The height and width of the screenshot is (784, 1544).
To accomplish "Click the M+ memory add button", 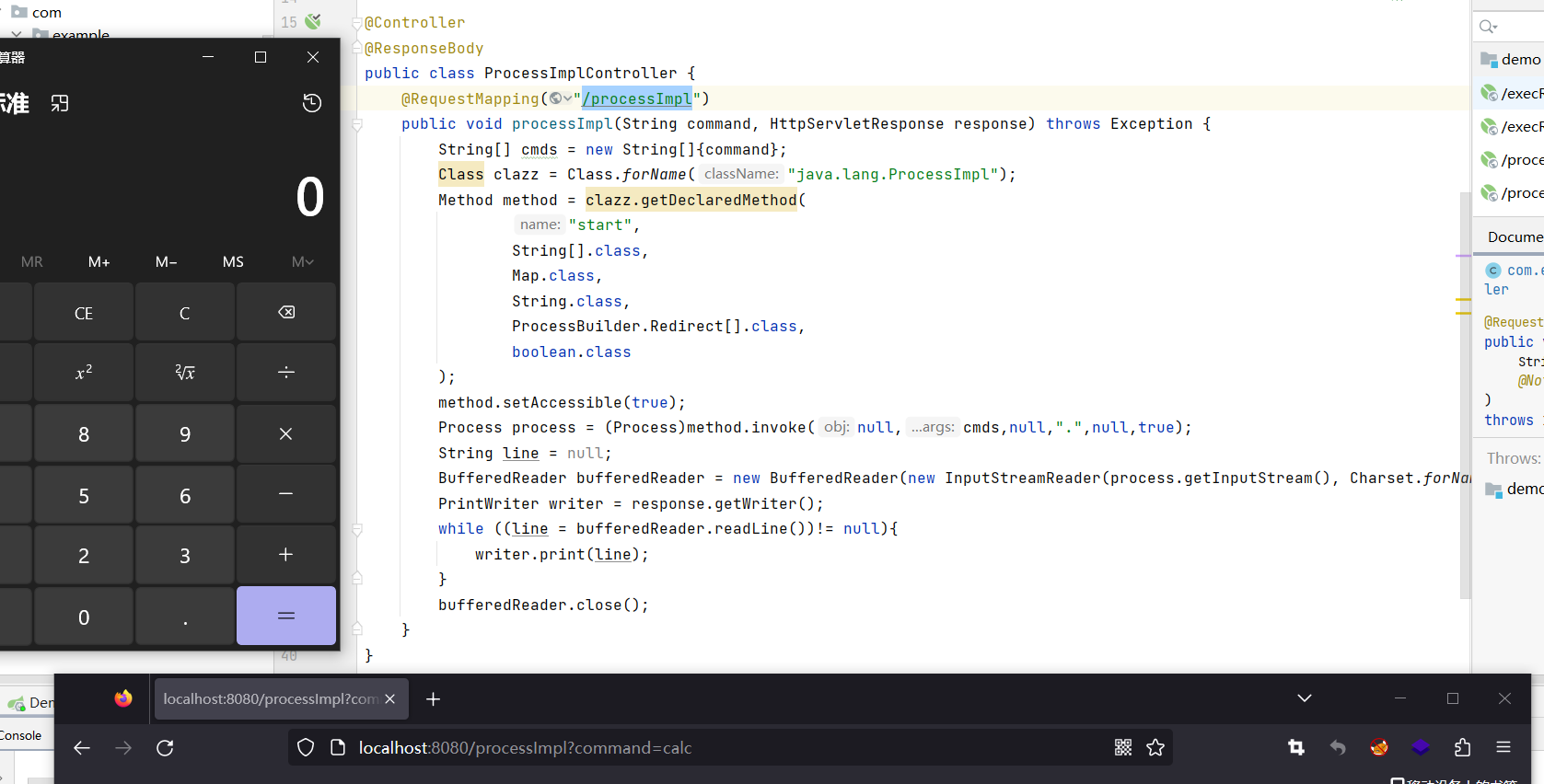I will (99, 262).
